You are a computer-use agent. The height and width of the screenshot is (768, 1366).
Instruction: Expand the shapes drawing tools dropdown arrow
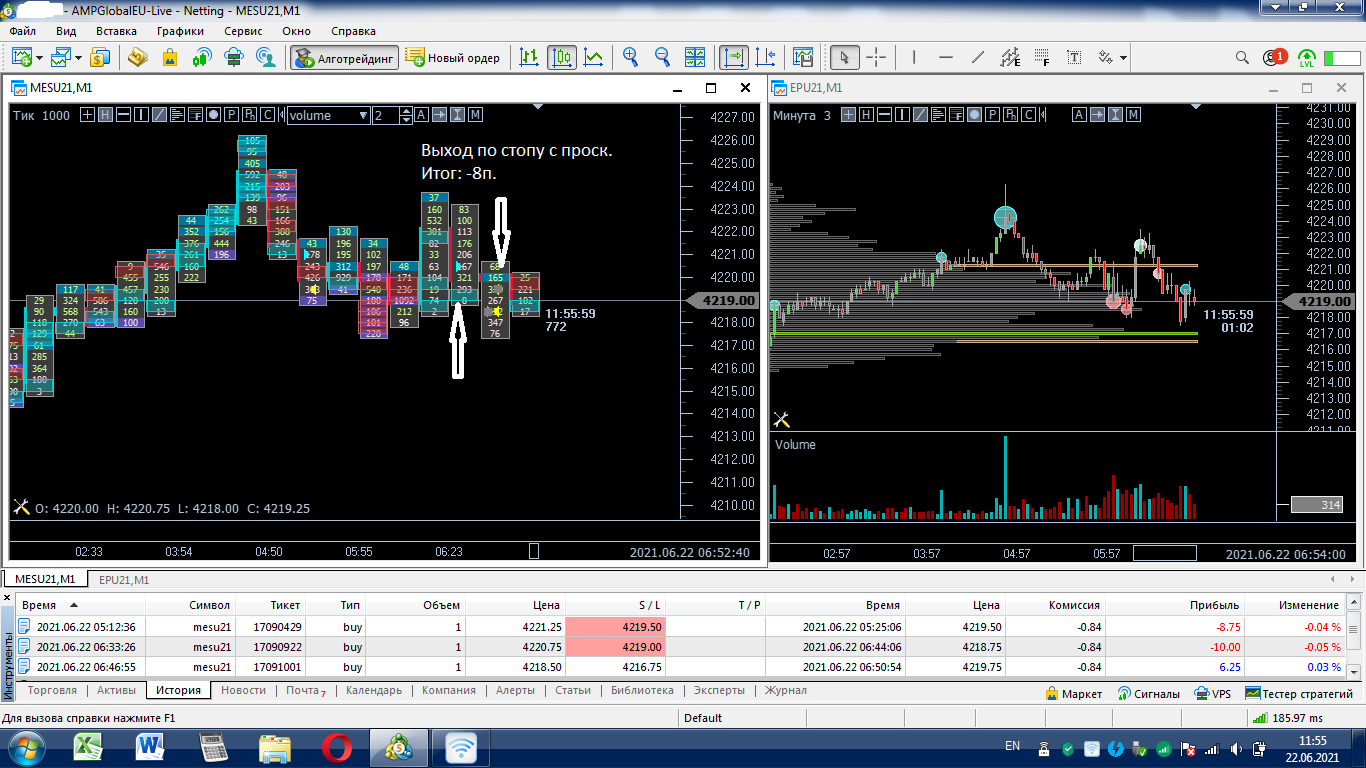click(1123, 58)
